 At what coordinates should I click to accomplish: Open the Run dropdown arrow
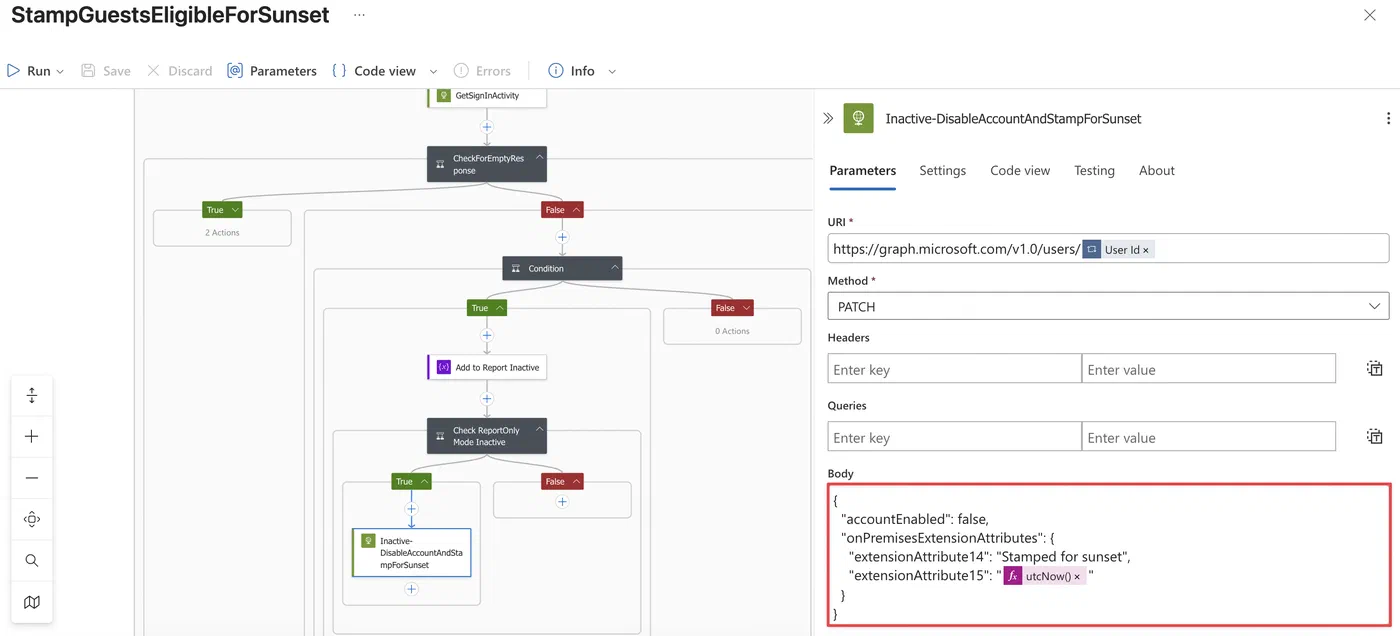click(60, 71)
